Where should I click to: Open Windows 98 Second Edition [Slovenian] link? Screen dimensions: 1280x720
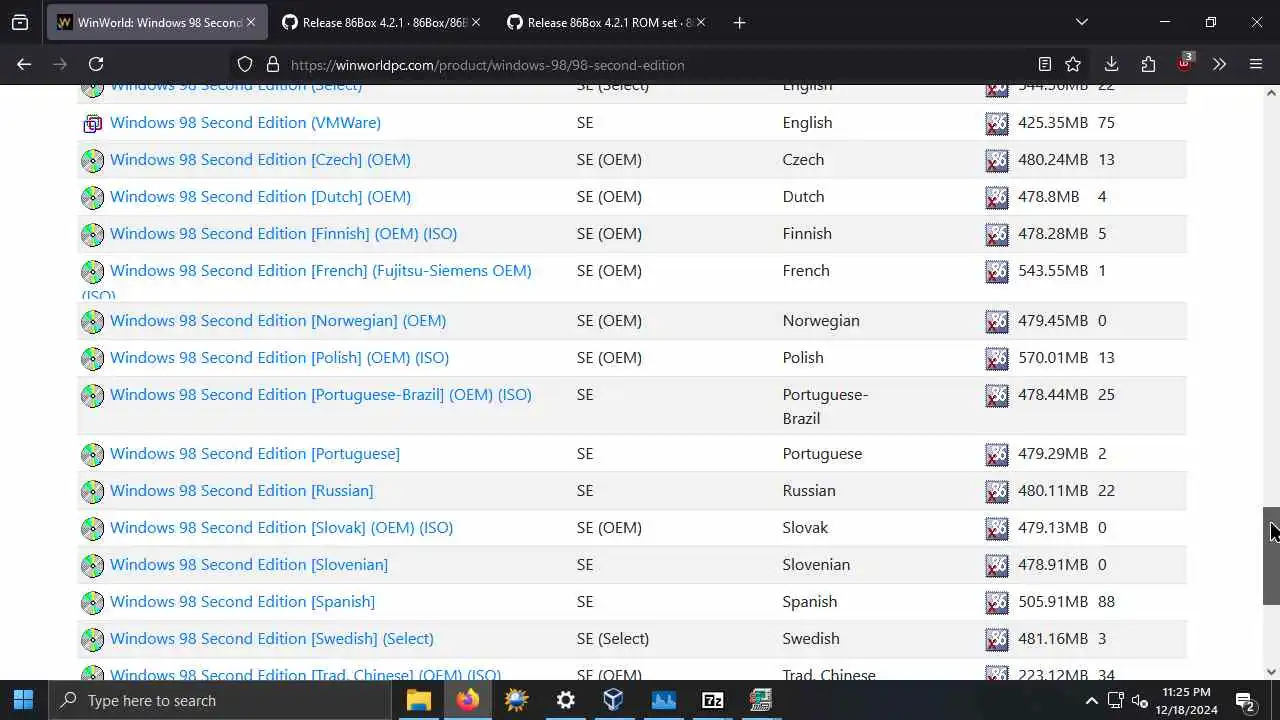pos(249,564)
